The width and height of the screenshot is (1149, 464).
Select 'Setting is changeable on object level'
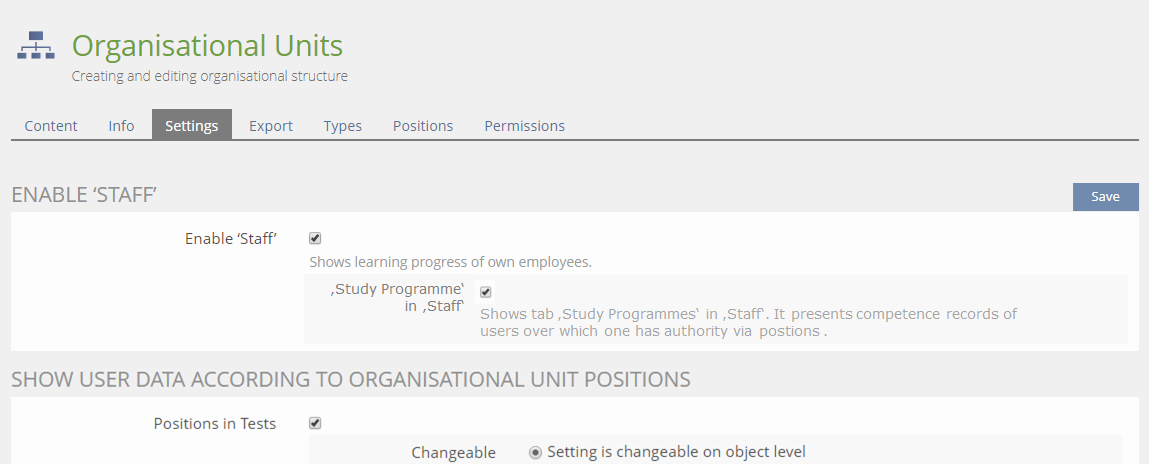click(x=536, y=452)
